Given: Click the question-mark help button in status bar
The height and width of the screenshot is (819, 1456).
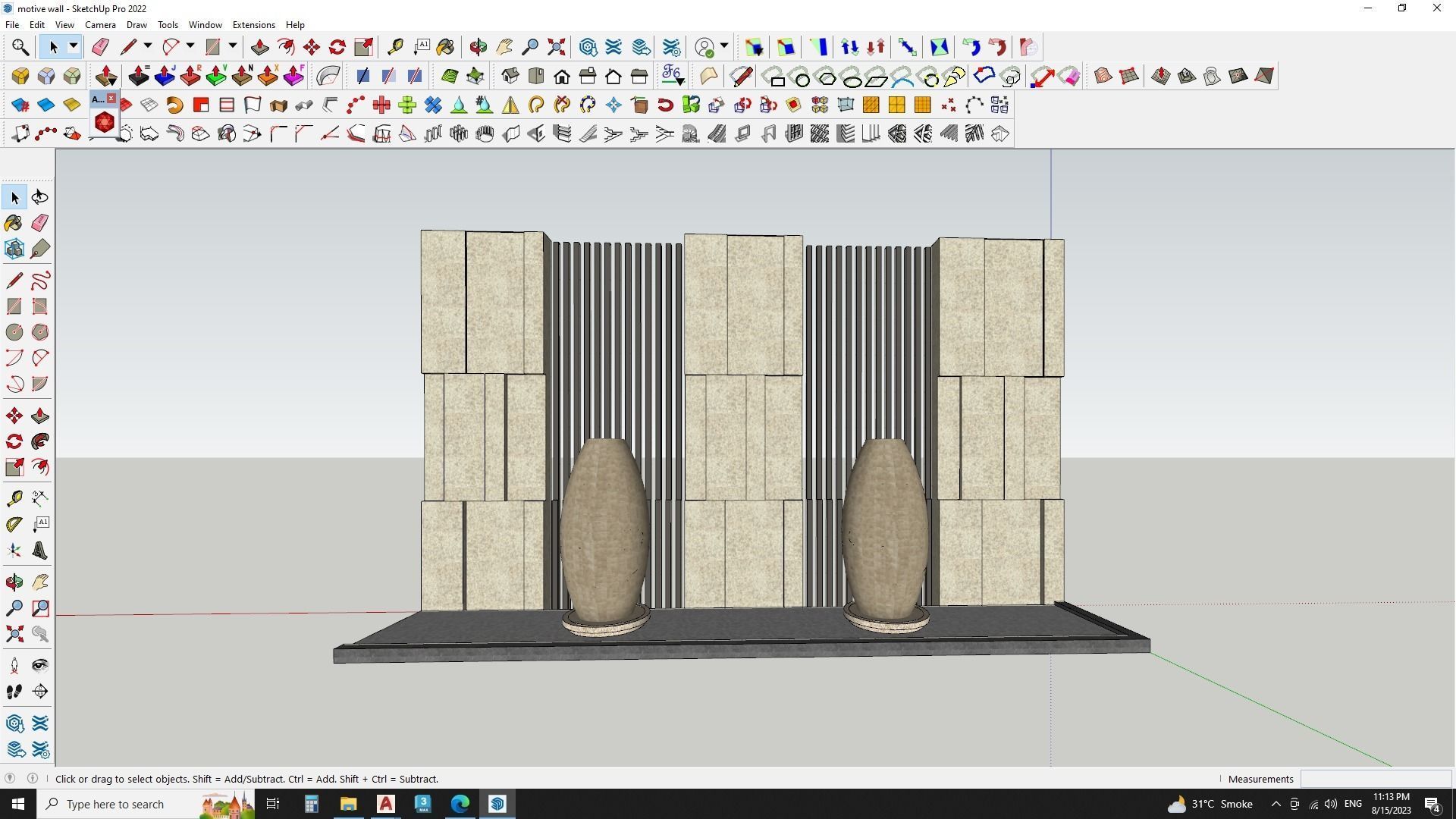Looking at the screenshot, I should (33, 779).
